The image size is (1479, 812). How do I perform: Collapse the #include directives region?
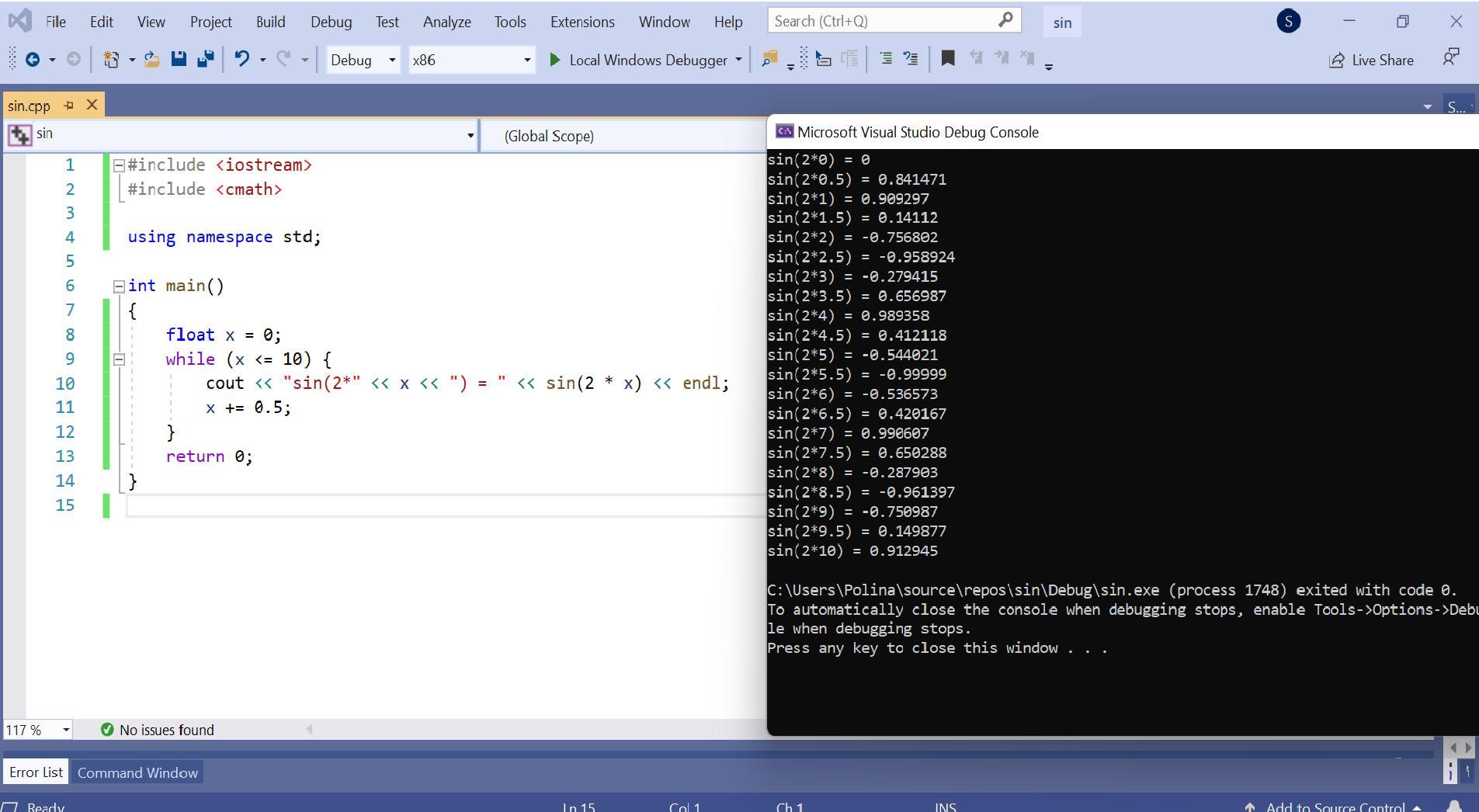click(x=119, y=165)
